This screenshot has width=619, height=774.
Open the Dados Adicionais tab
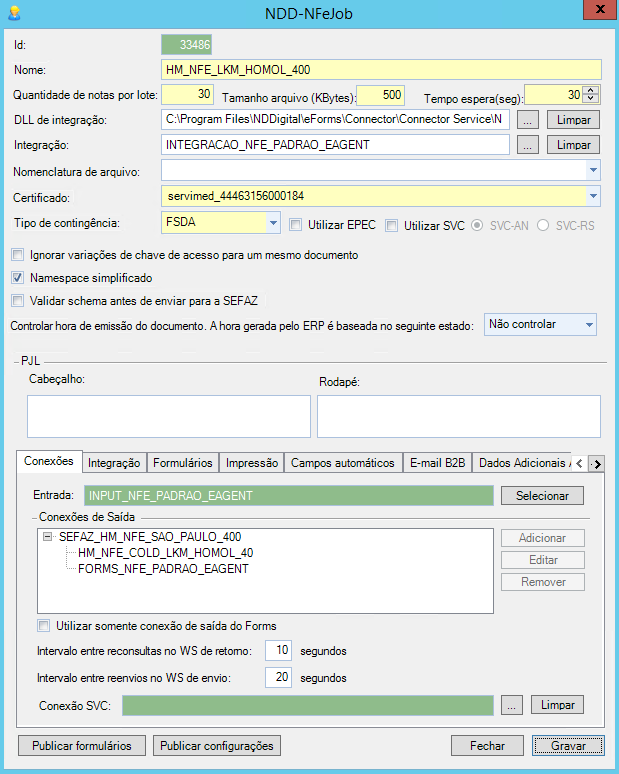522,463
